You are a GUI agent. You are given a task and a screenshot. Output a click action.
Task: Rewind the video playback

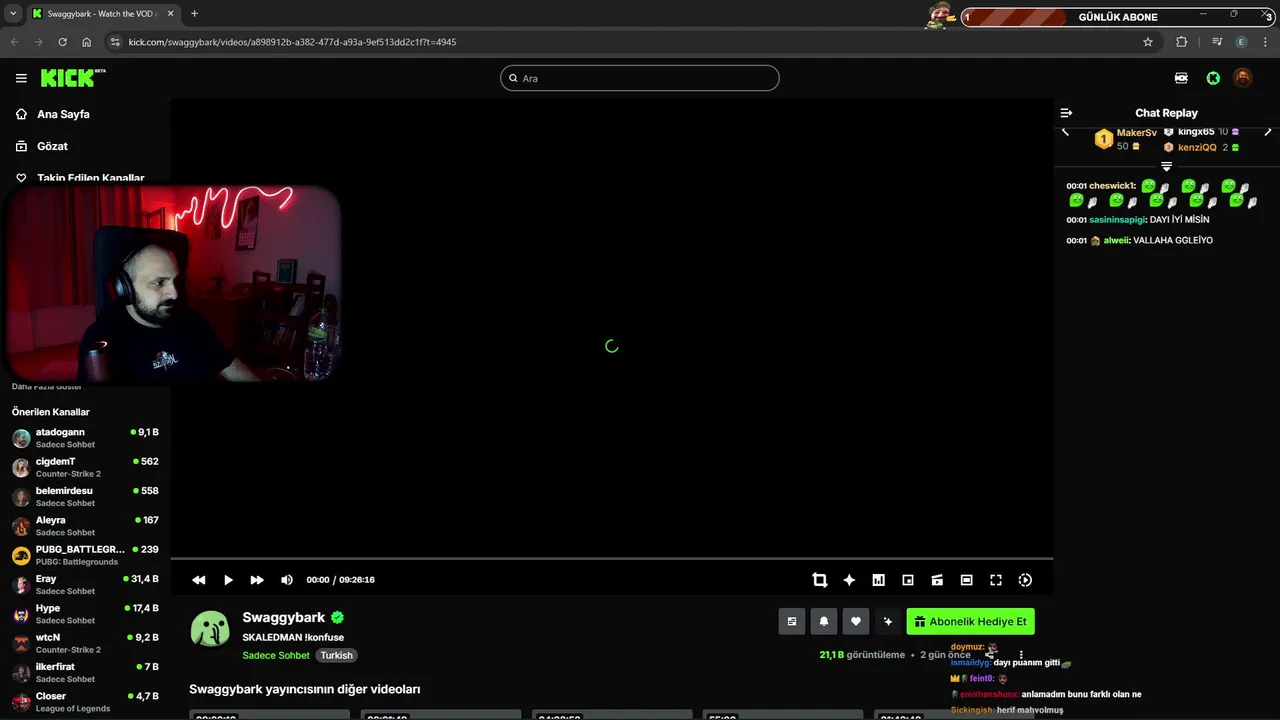(x=199, y=580)
